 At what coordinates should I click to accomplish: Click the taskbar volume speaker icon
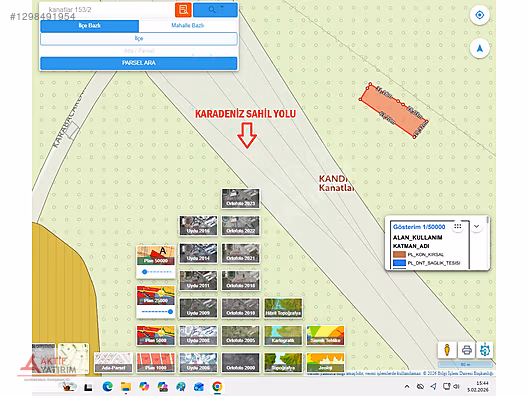457,386
